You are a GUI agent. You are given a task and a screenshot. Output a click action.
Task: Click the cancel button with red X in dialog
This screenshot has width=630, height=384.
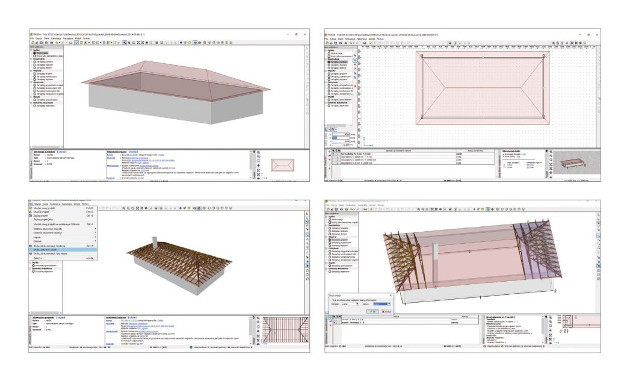pos(385,311)
